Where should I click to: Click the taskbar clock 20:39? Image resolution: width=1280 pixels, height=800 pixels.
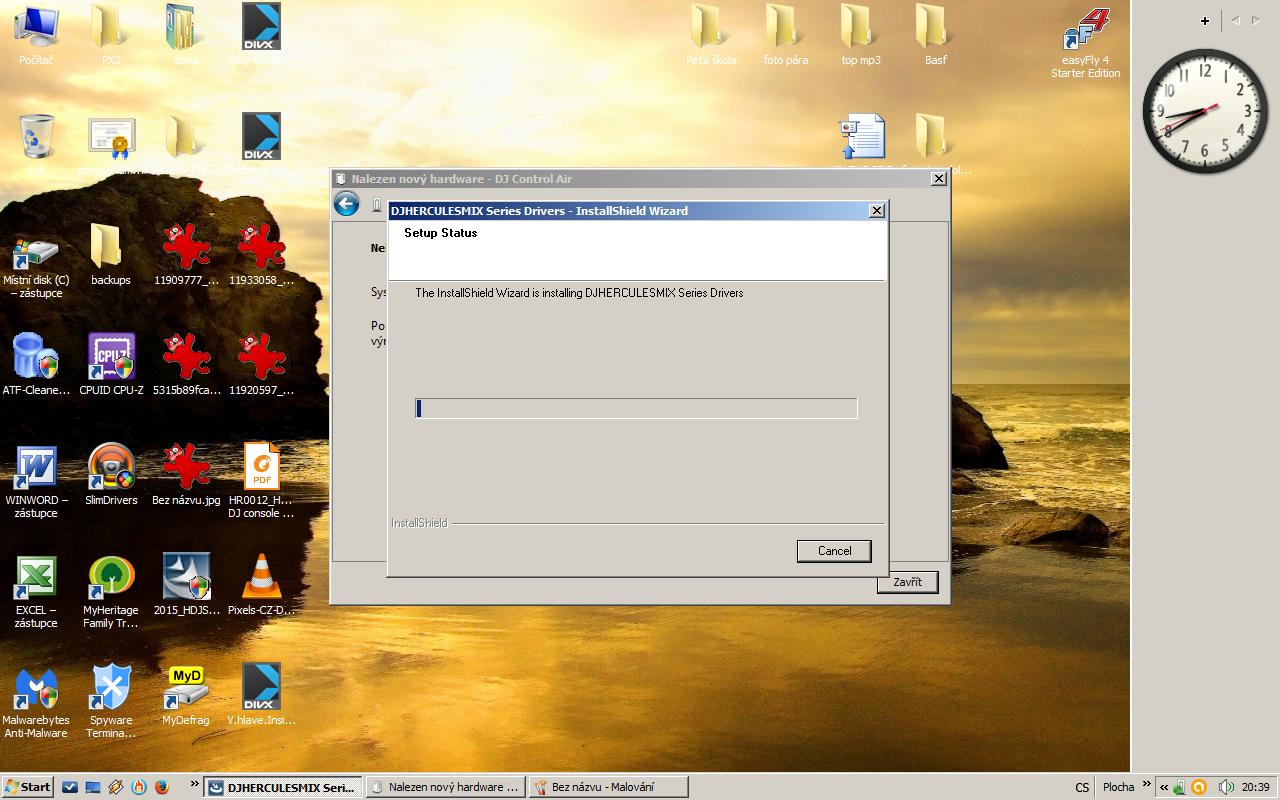1256,788
